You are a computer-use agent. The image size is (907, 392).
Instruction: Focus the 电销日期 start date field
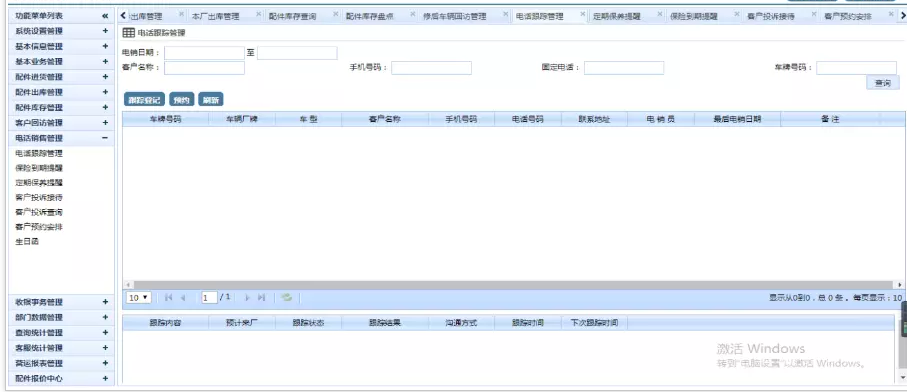pos(204,53)
